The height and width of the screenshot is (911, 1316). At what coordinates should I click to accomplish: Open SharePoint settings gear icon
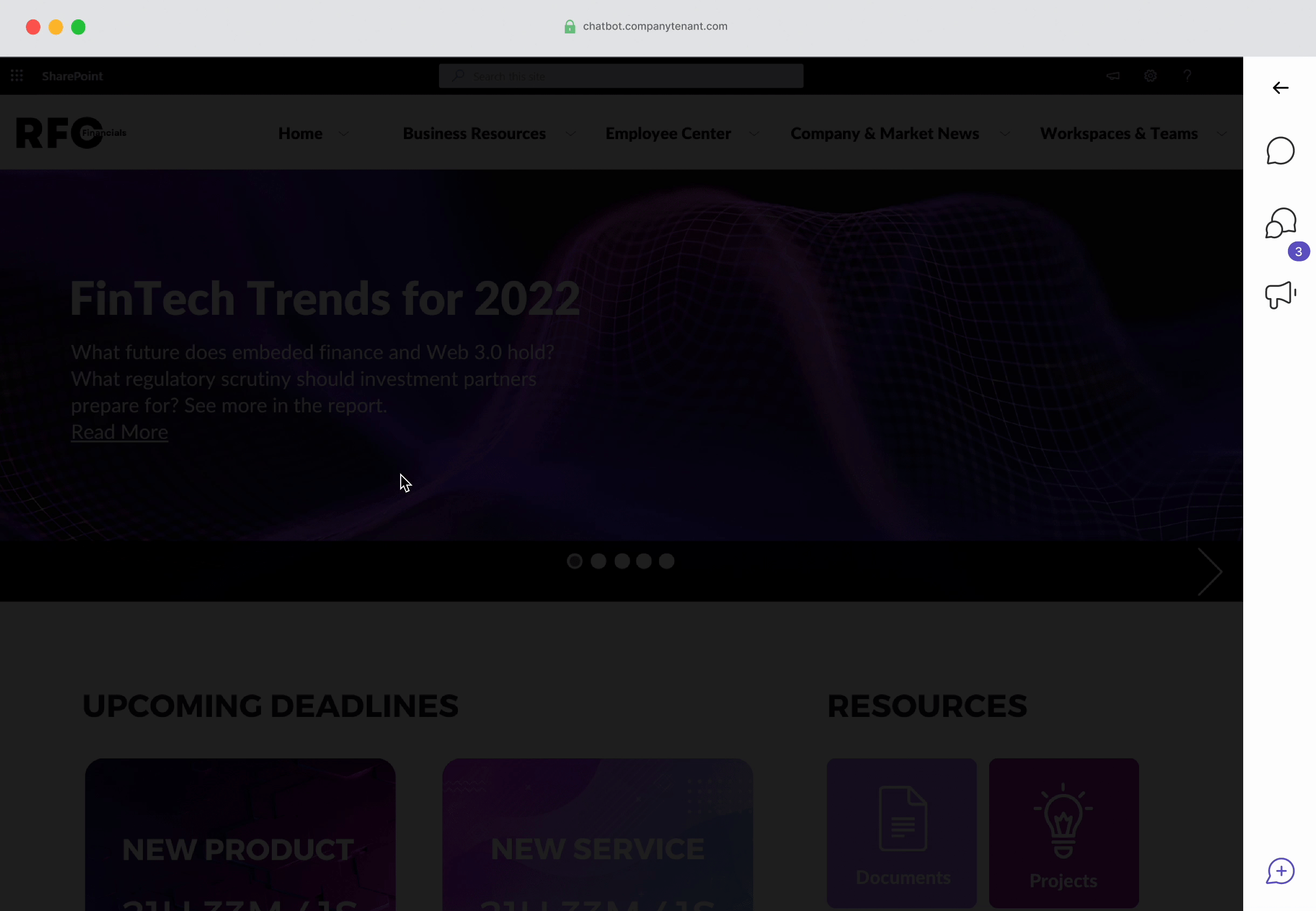[x=1150, y=76]
